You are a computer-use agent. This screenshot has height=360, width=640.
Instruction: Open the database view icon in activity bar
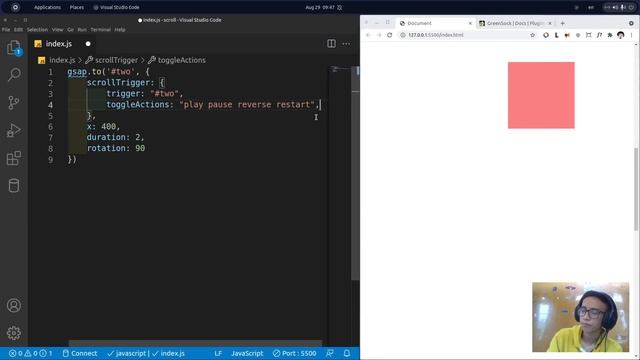14,186
